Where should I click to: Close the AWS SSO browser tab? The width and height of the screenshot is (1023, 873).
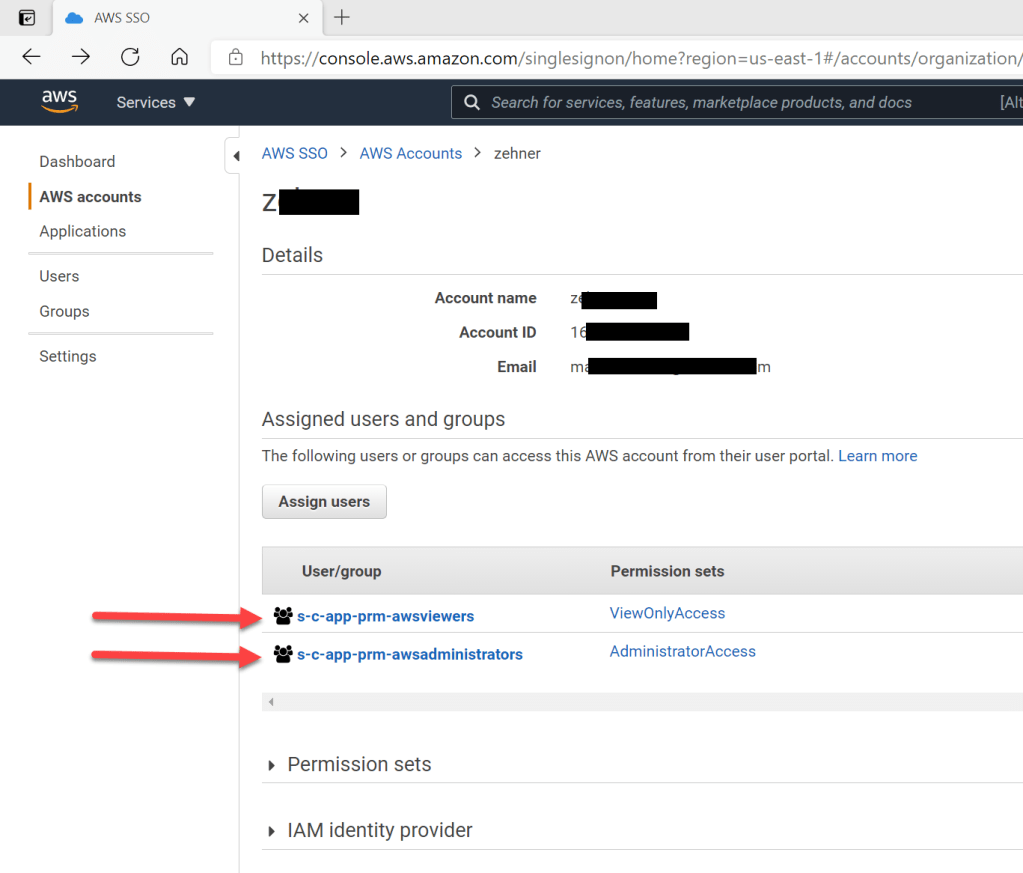tap(304, 18)
